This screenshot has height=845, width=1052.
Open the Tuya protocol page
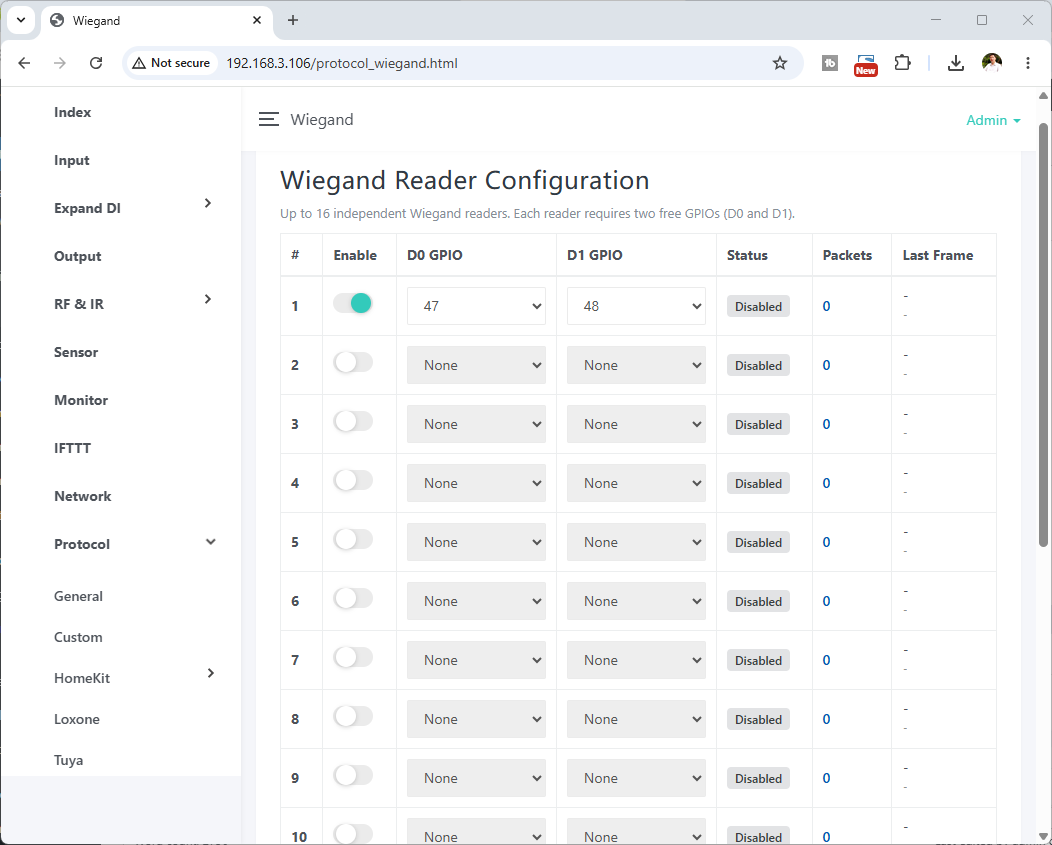click(x=68, y=760)
